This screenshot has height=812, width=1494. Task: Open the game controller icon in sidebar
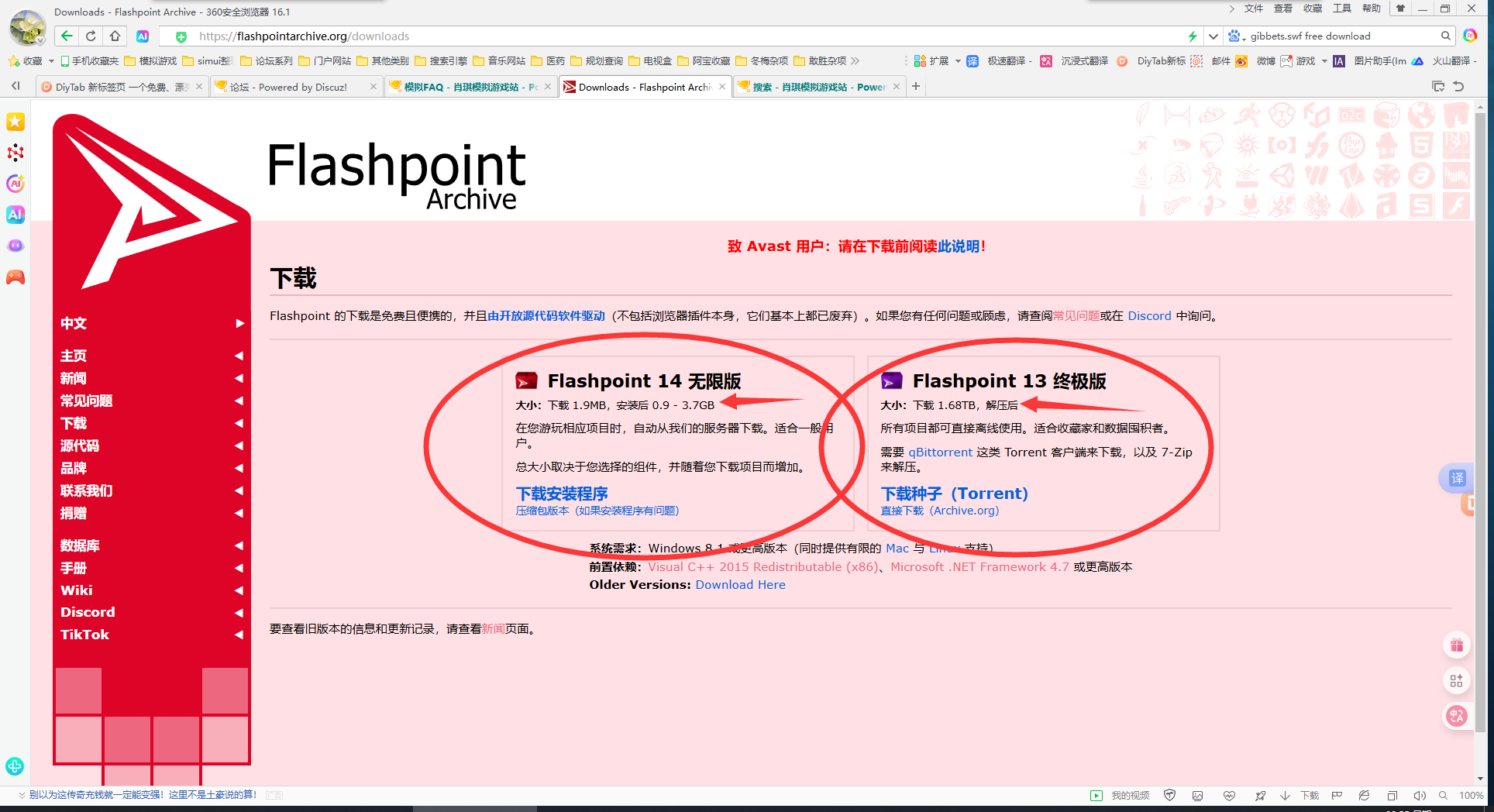pyautogui.click(x=15, y=277)
